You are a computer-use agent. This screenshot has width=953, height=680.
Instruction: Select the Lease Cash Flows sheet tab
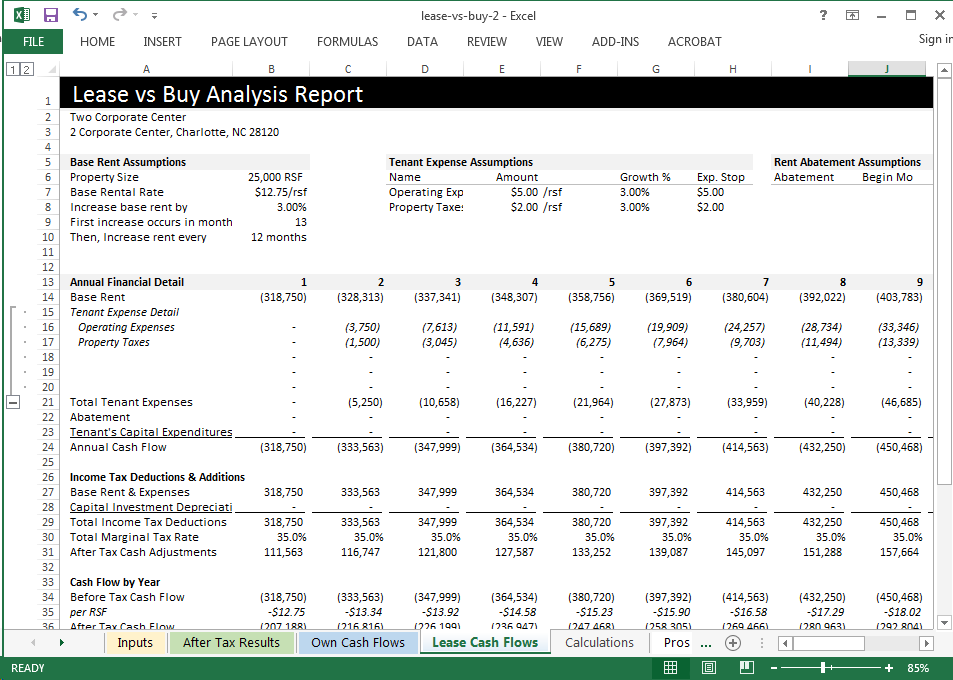point(485,642)
